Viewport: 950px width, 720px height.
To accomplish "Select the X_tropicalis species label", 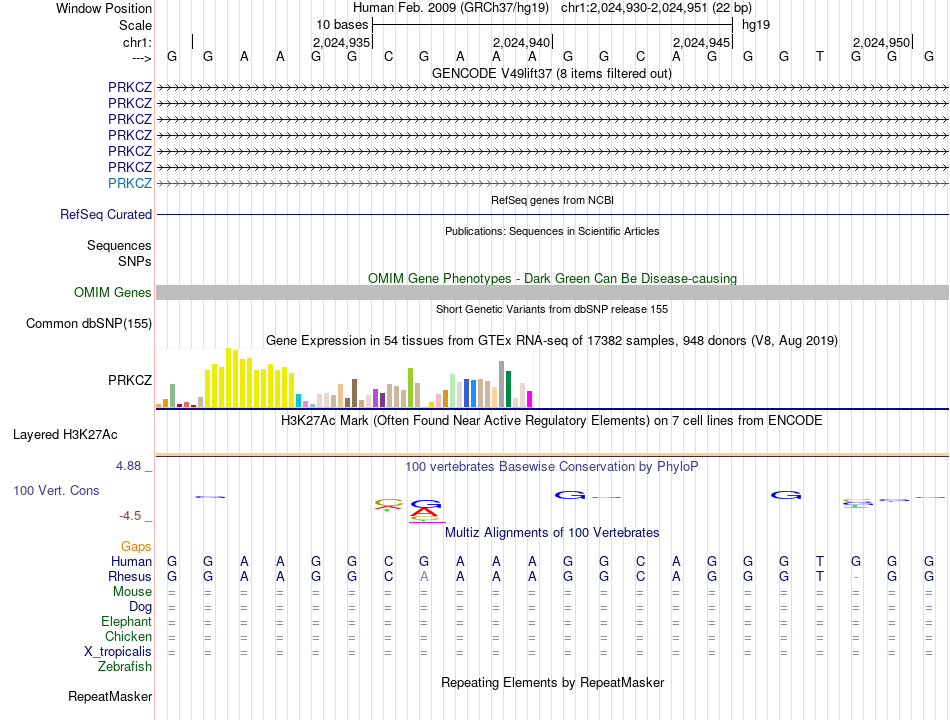I will pos(118,652).
